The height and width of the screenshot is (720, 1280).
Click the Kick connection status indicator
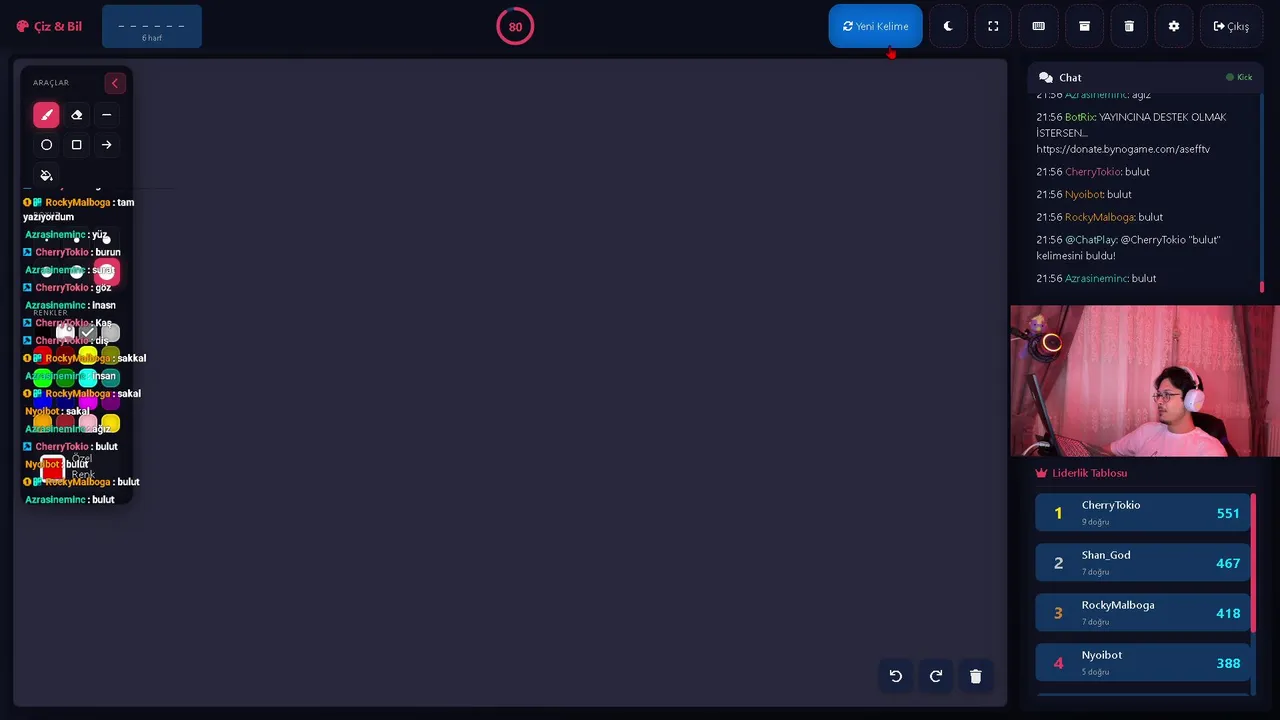(1239, 77)
